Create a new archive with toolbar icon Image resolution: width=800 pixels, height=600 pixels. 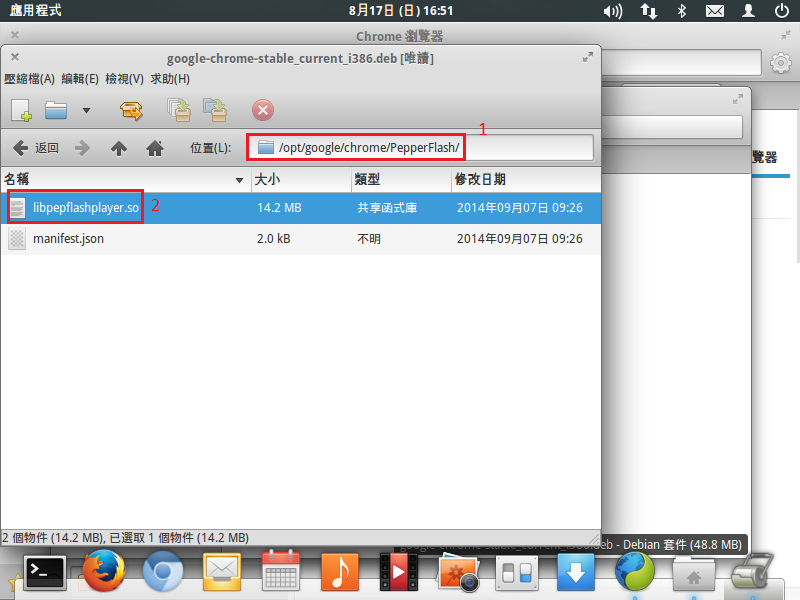tap(21, 110)
